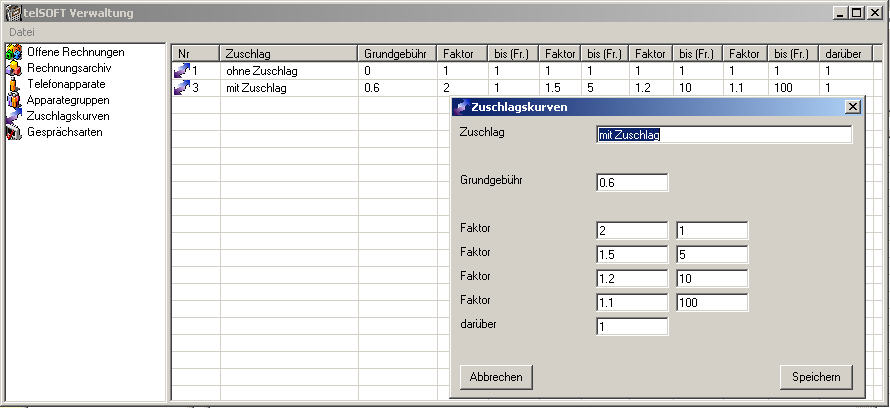Viewport: 890px width, 408px height.
Task: Sort by the Zuschlag column header
Action: point(288,54)
